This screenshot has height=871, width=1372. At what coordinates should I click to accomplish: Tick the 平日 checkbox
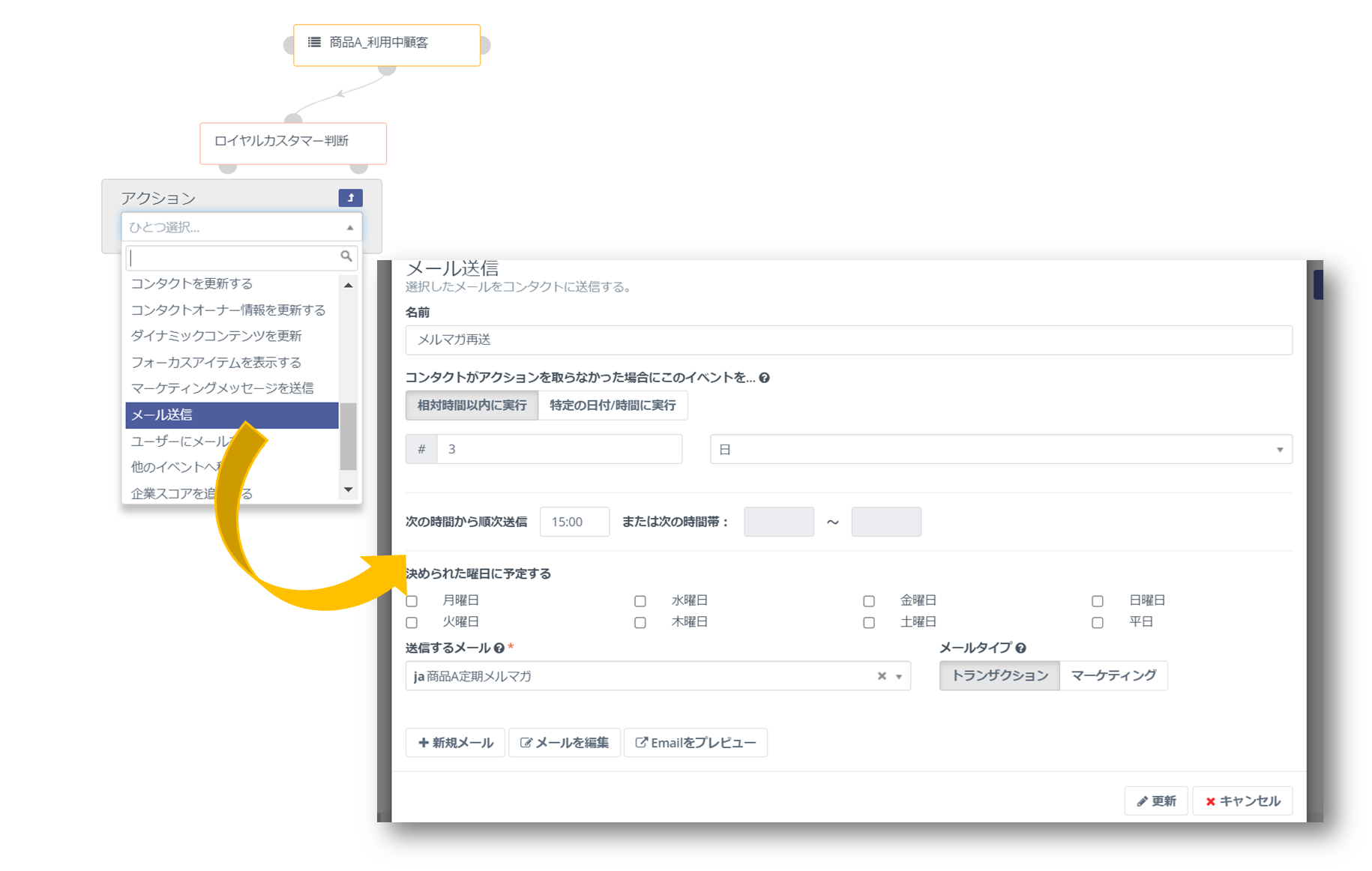1098,623
